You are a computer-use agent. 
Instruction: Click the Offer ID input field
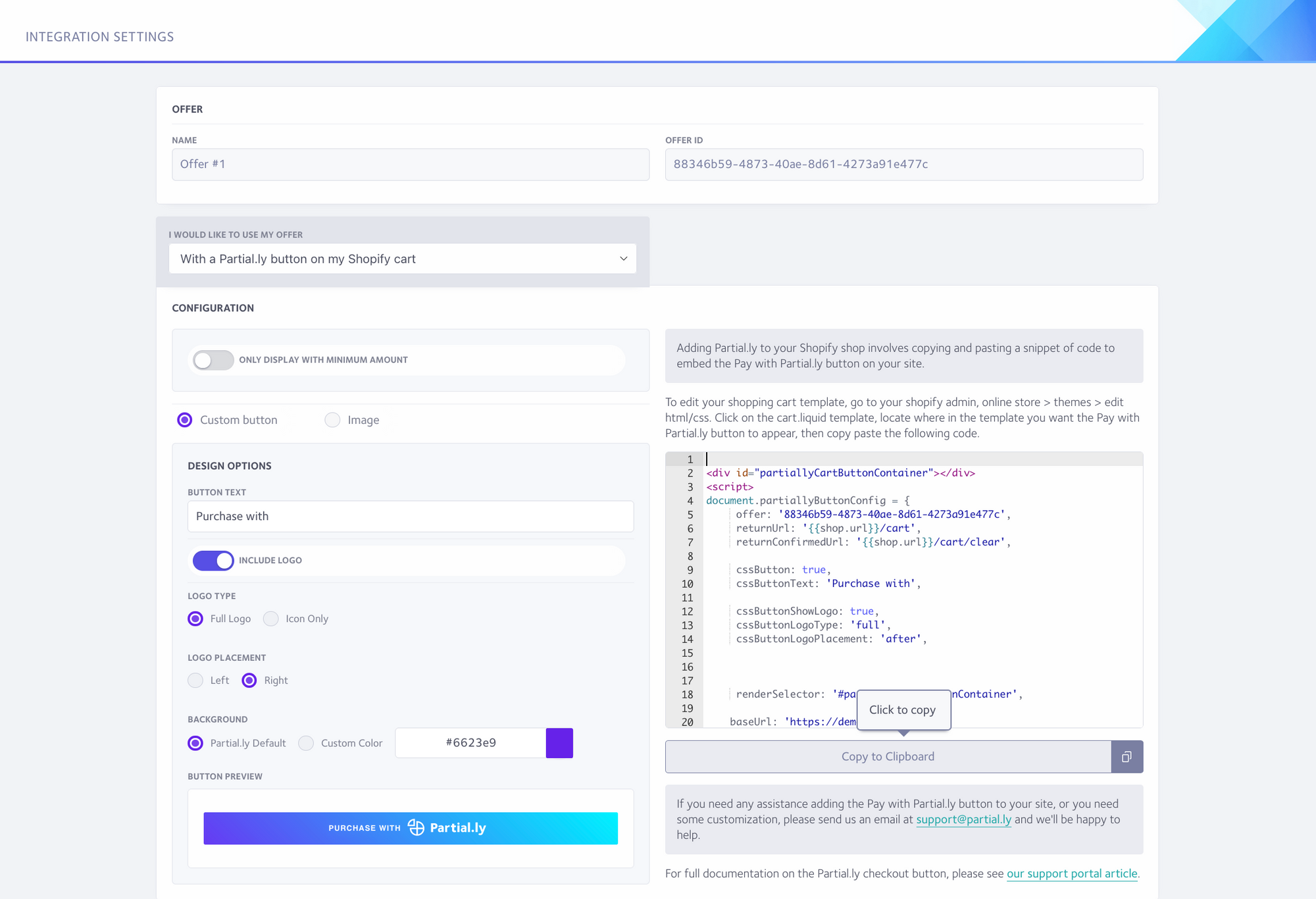click(902, 164)
